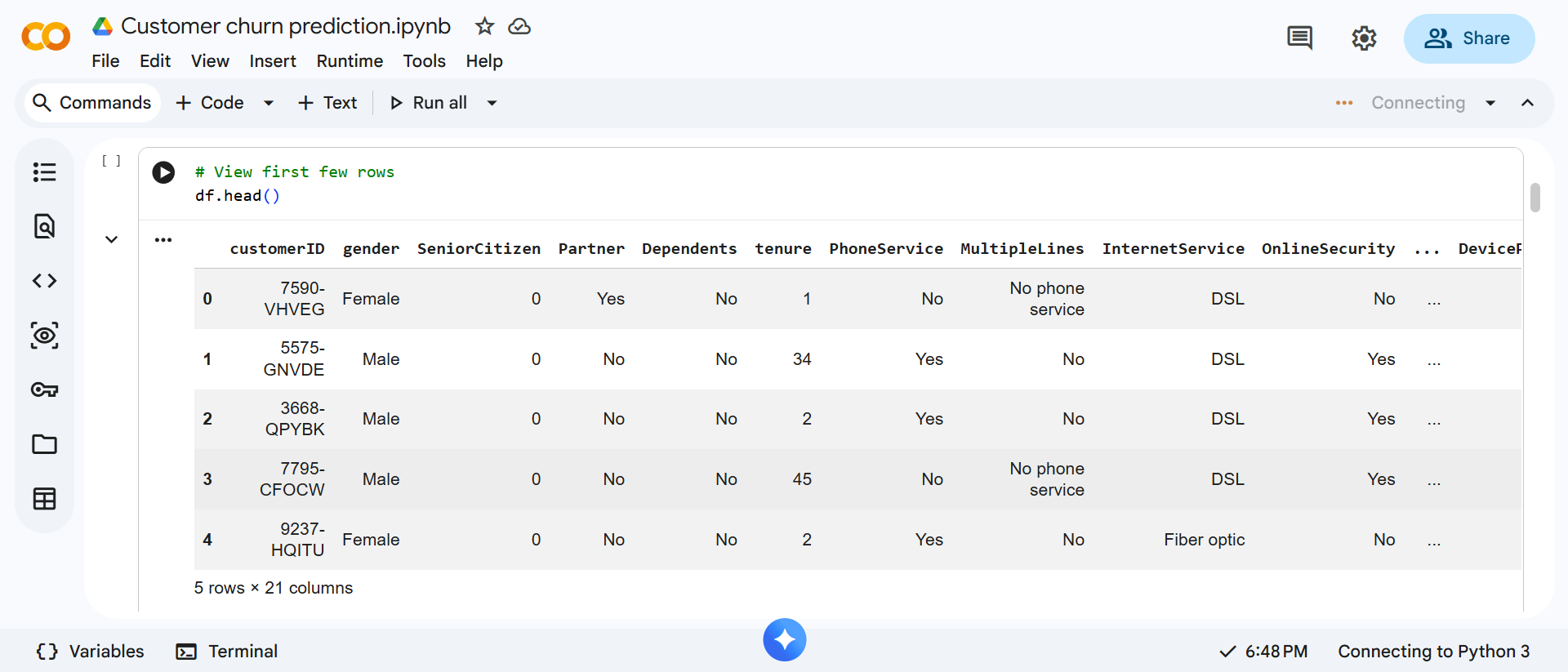
Task: Open the Terminal panel
Action: [227, 651]
